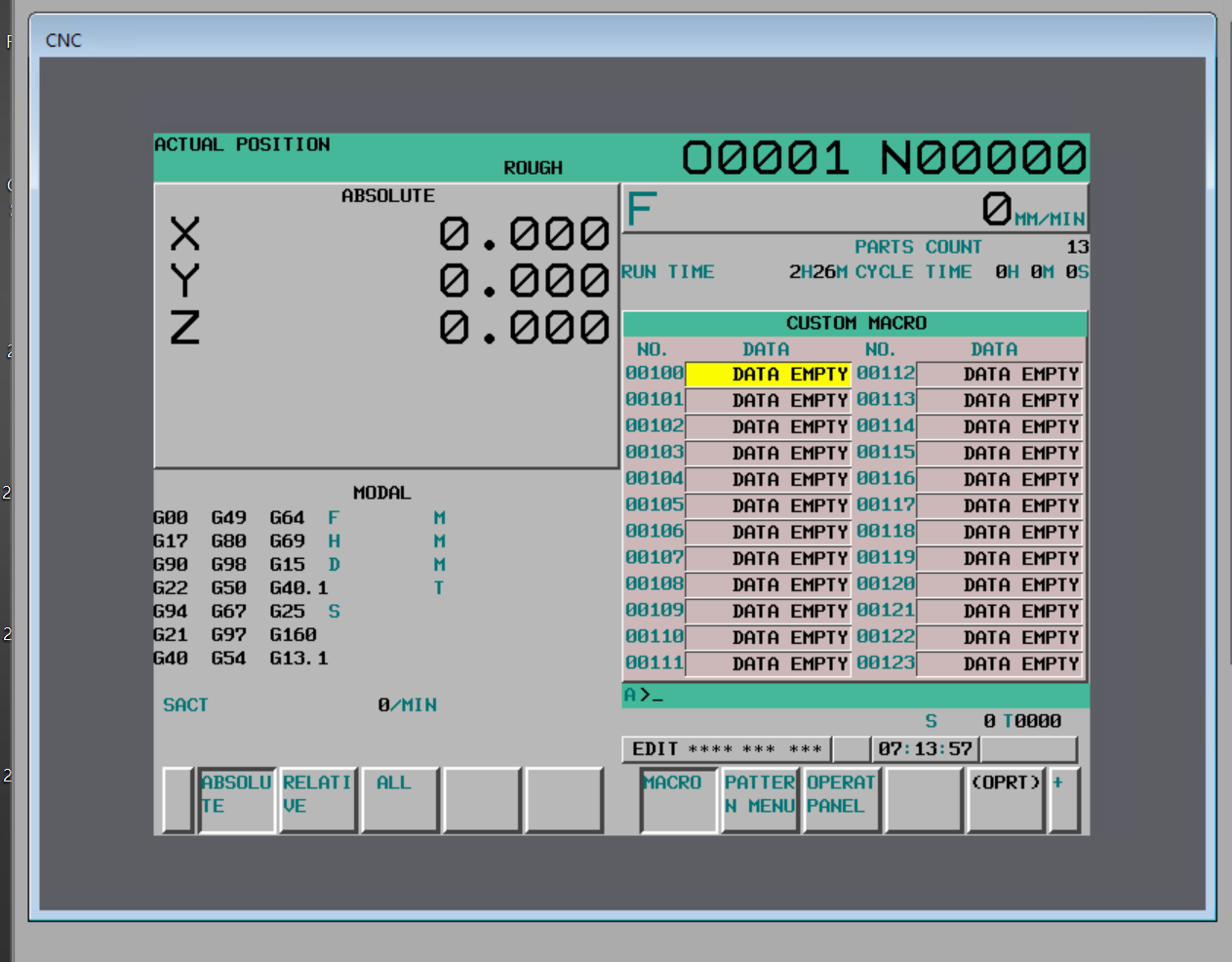
Task: Click the RUN TIME value 2H26M
Action: pos(817,272)
